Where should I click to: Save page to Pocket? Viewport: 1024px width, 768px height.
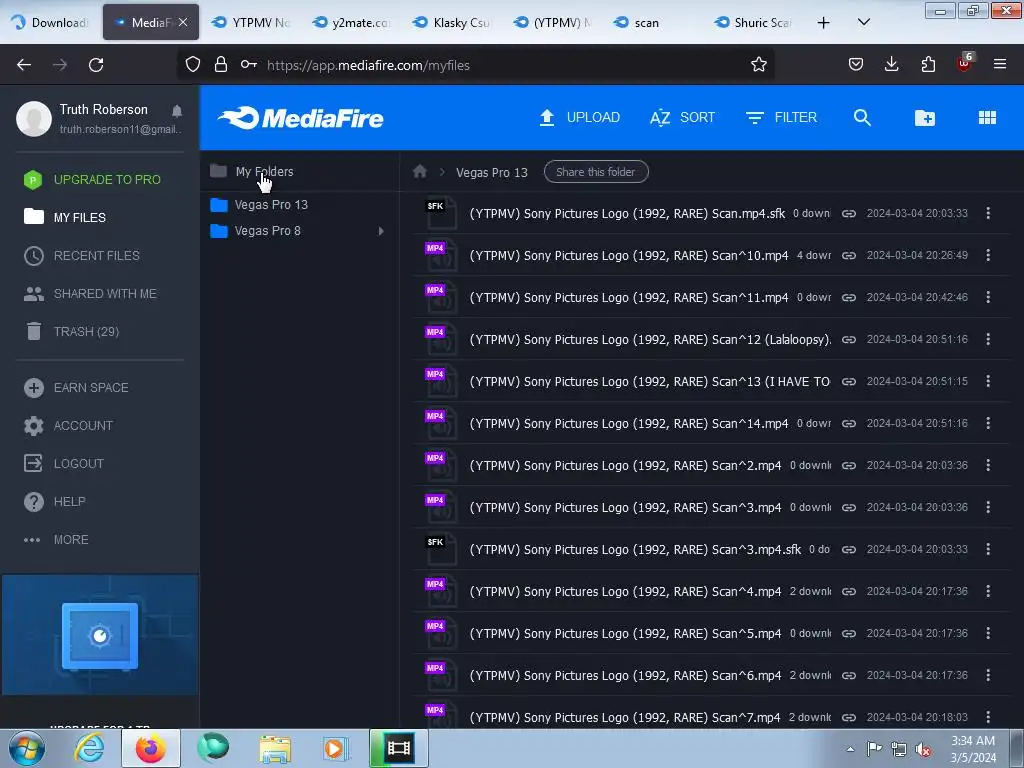point(856,64)
